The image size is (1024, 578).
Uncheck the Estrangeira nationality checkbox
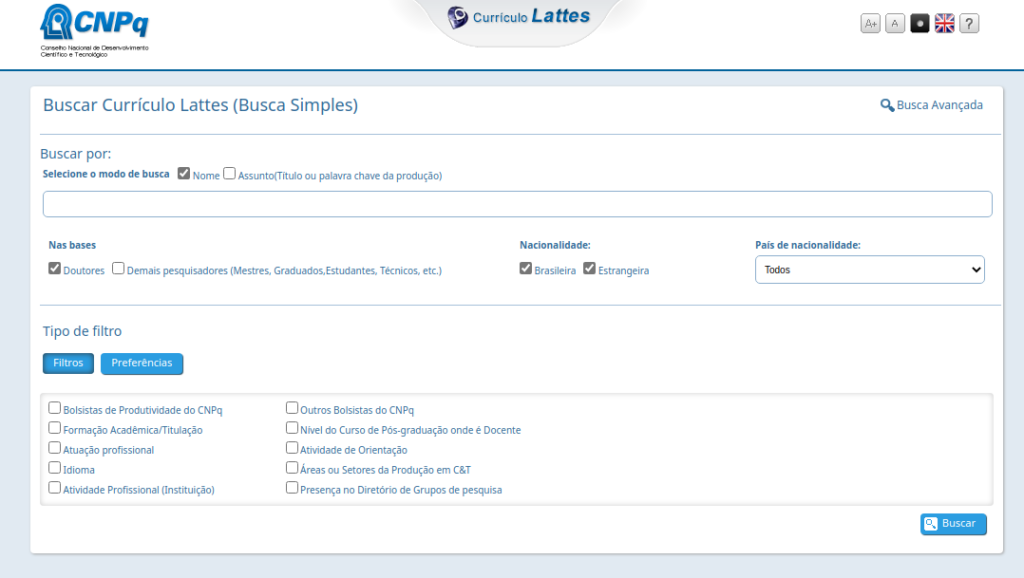click(590, 269)
